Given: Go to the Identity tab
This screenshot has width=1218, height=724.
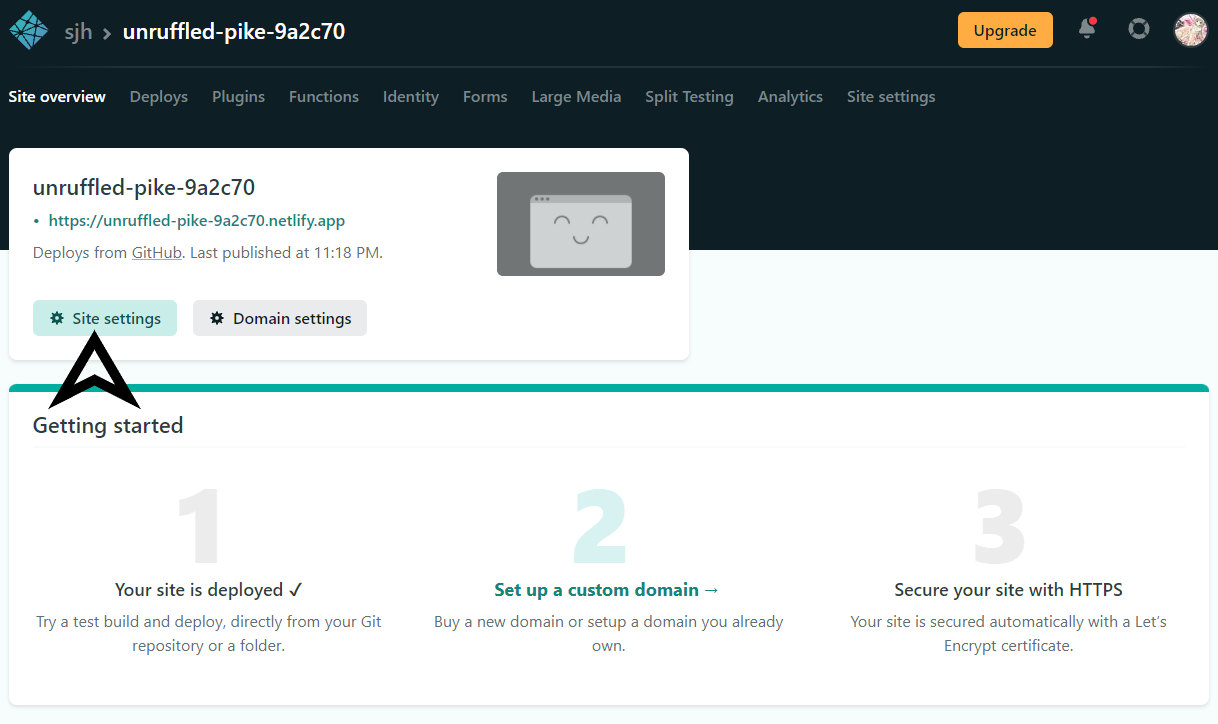Looking at the screenshot, I should pos(411,97).
